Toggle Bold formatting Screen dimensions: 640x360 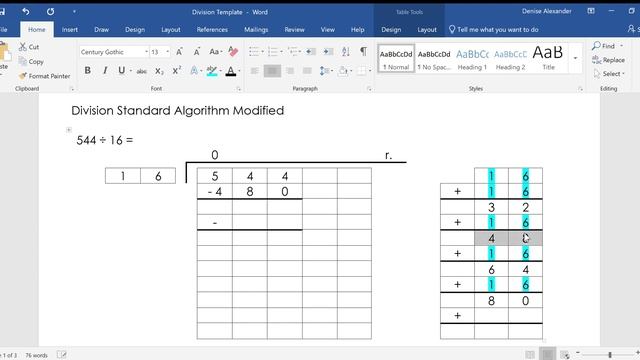pos(87,71)
